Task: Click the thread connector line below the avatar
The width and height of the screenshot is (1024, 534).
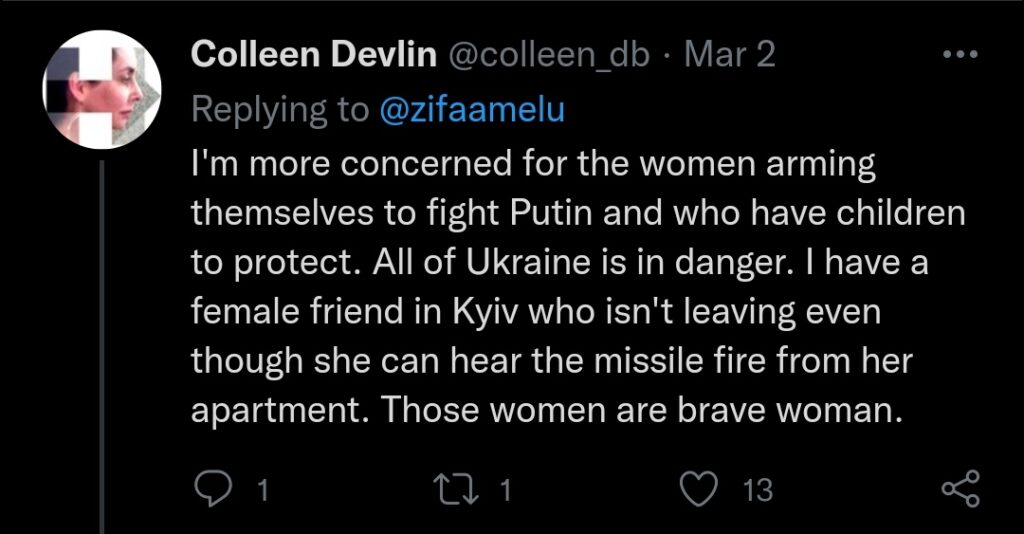Action: pyautogui.click(x=102, y=350)
